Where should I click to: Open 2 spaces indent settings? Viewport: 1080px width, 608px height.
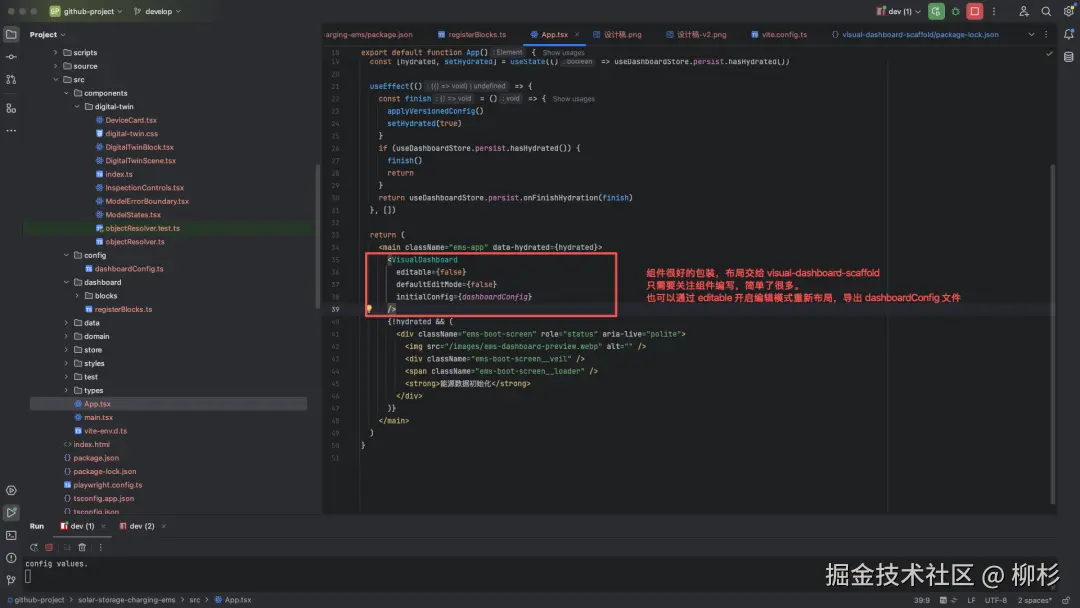(1035, 600)
